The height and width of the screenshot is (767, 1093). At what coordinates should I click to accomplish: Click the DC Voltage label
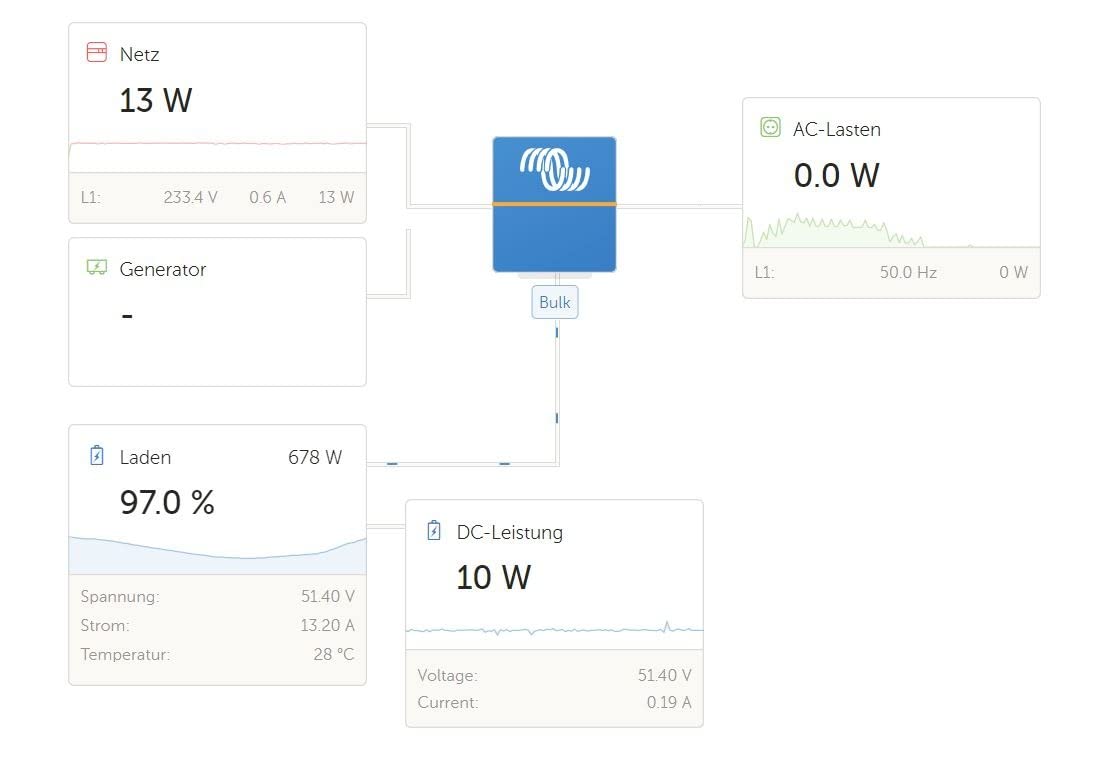pos(448,675)
